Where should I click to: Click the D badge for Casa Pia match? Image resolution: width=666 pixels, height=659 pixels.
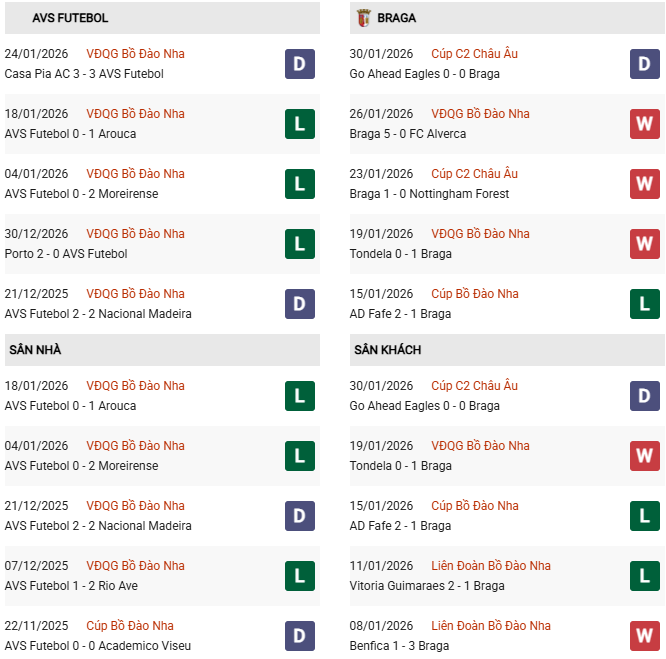(x=300, y=64)
